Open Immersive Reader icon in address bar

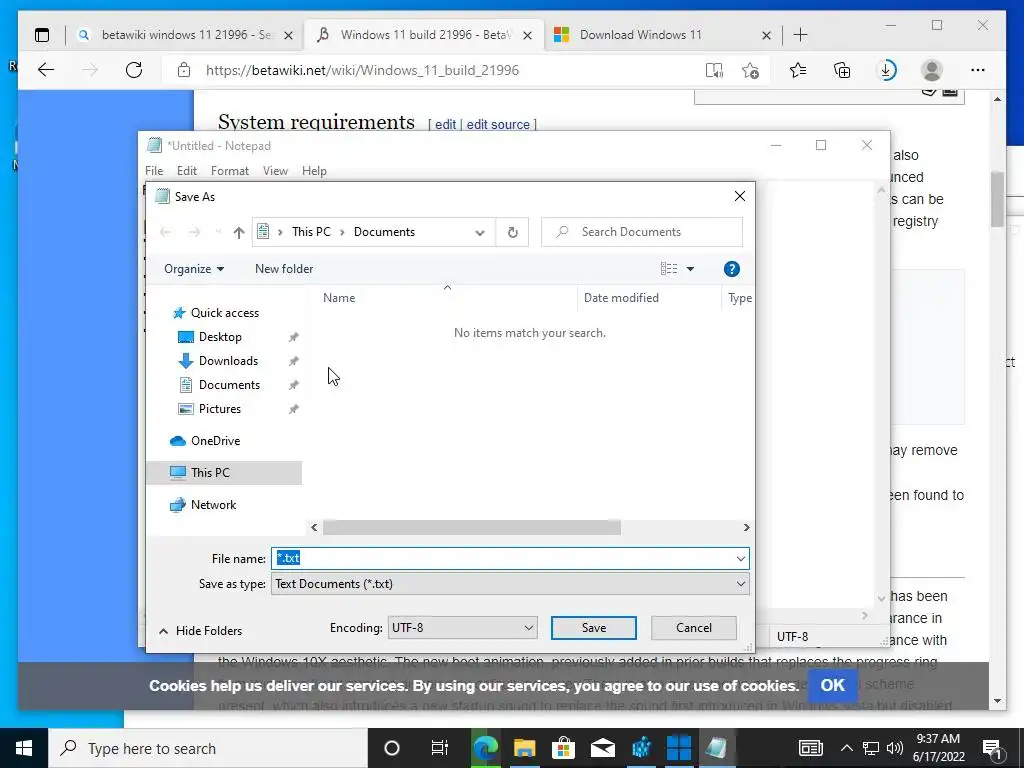click(714, 70)
